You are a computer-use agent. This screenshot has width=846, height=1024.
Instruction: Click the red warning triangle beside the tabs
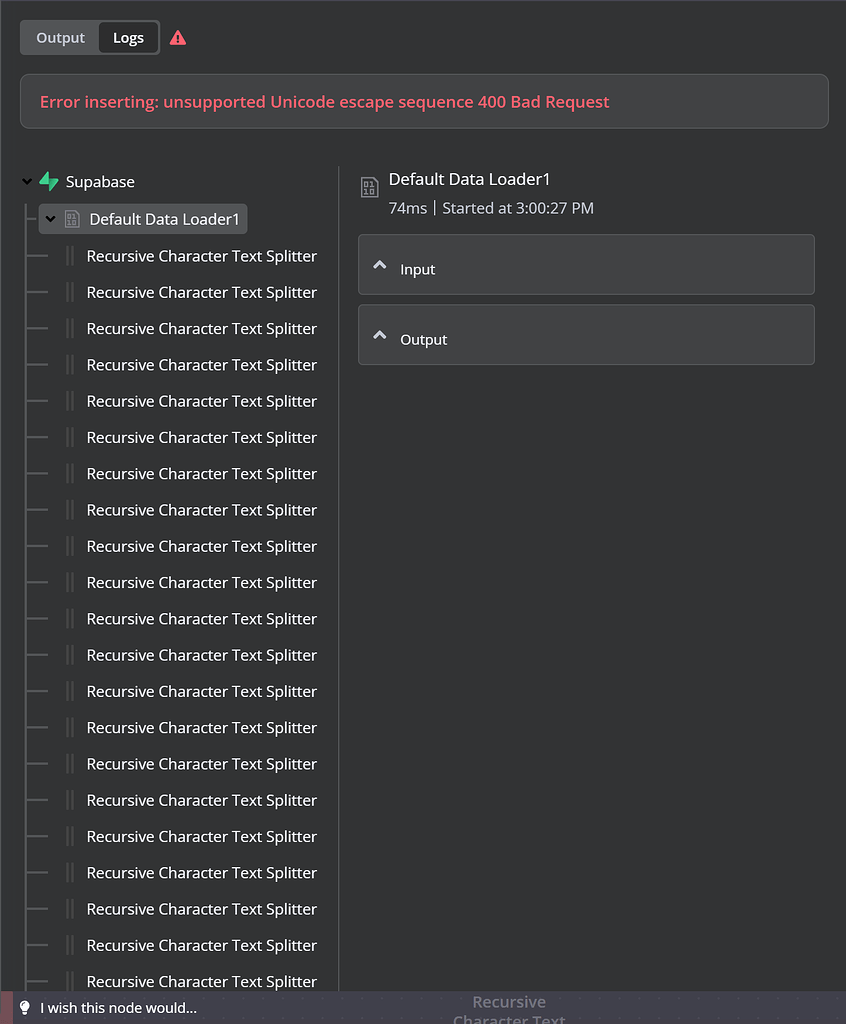(x=178, y=37)
